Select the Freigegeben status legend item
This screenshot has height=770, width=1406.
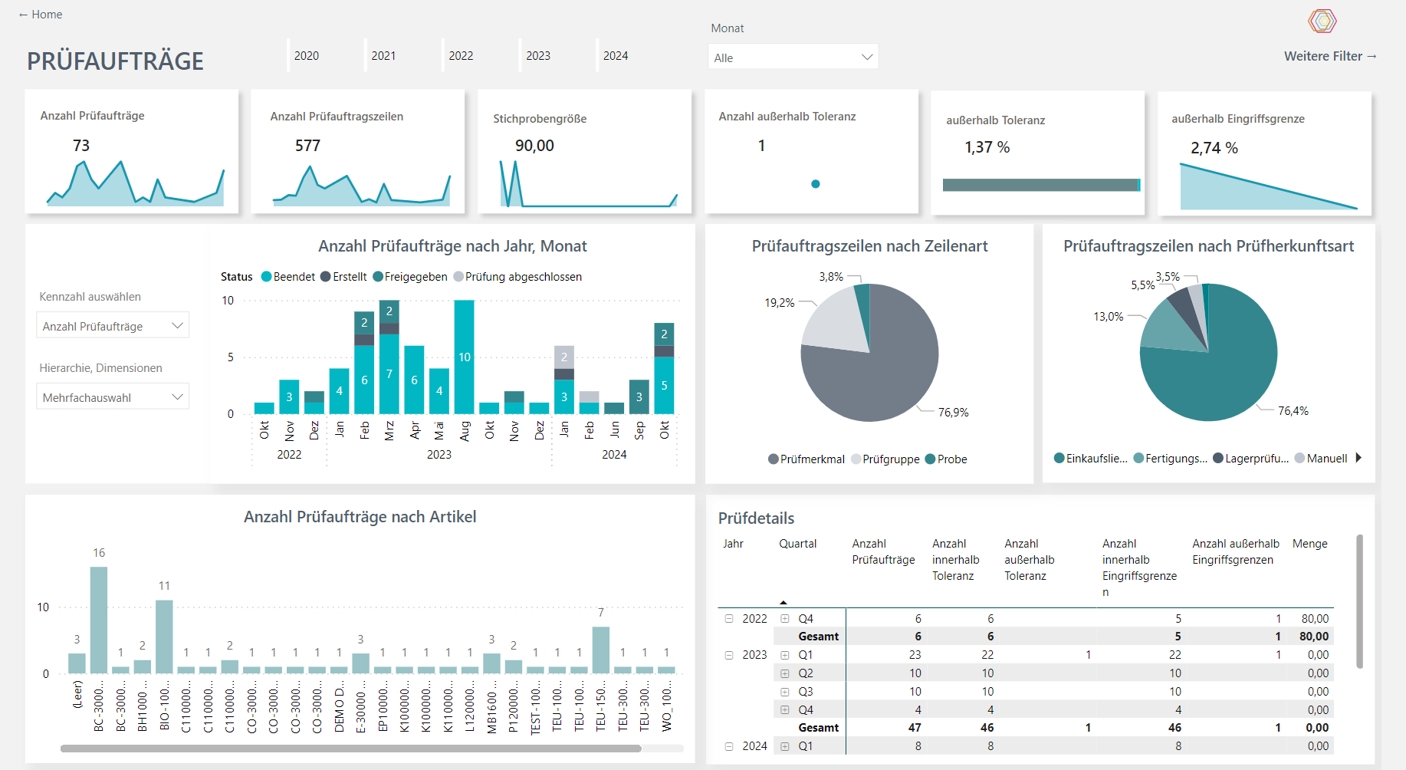(x=410, y=277)
